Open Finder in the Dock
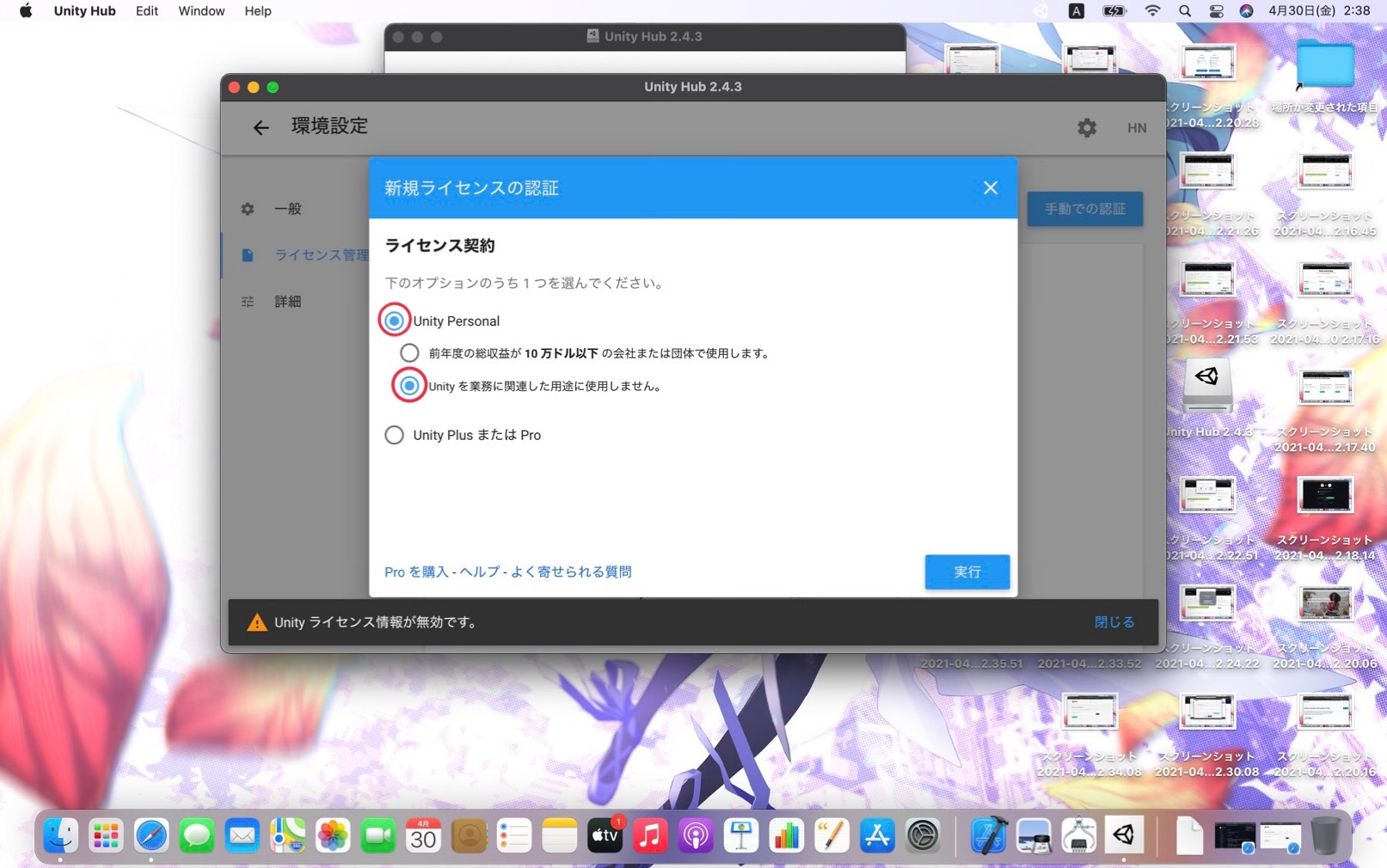This screenshot has height=868, width=1387. pyautogui.click(x=60, y=835)
